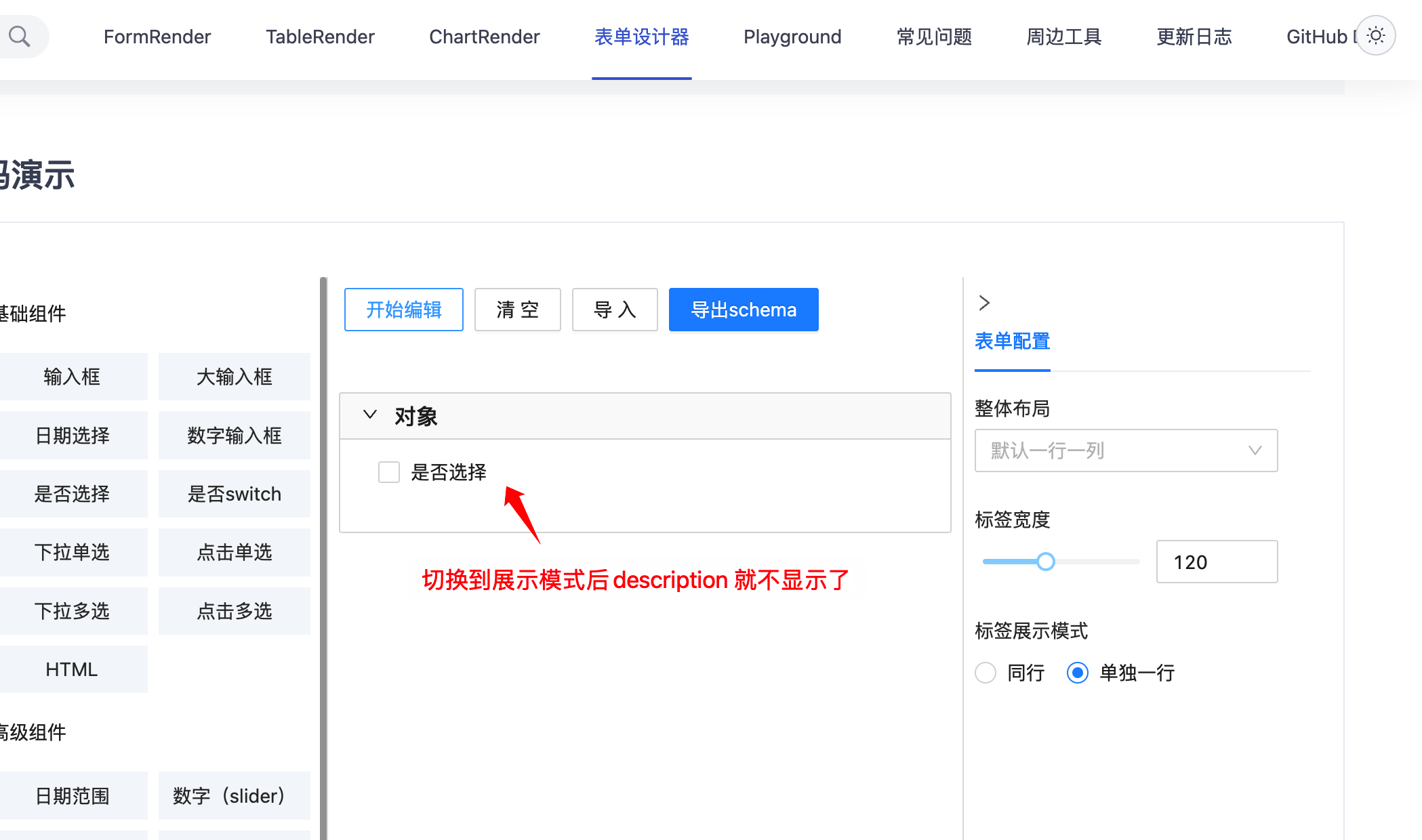
Task: Add the 数字（slider） component
Action: click(x=235, y=796)
